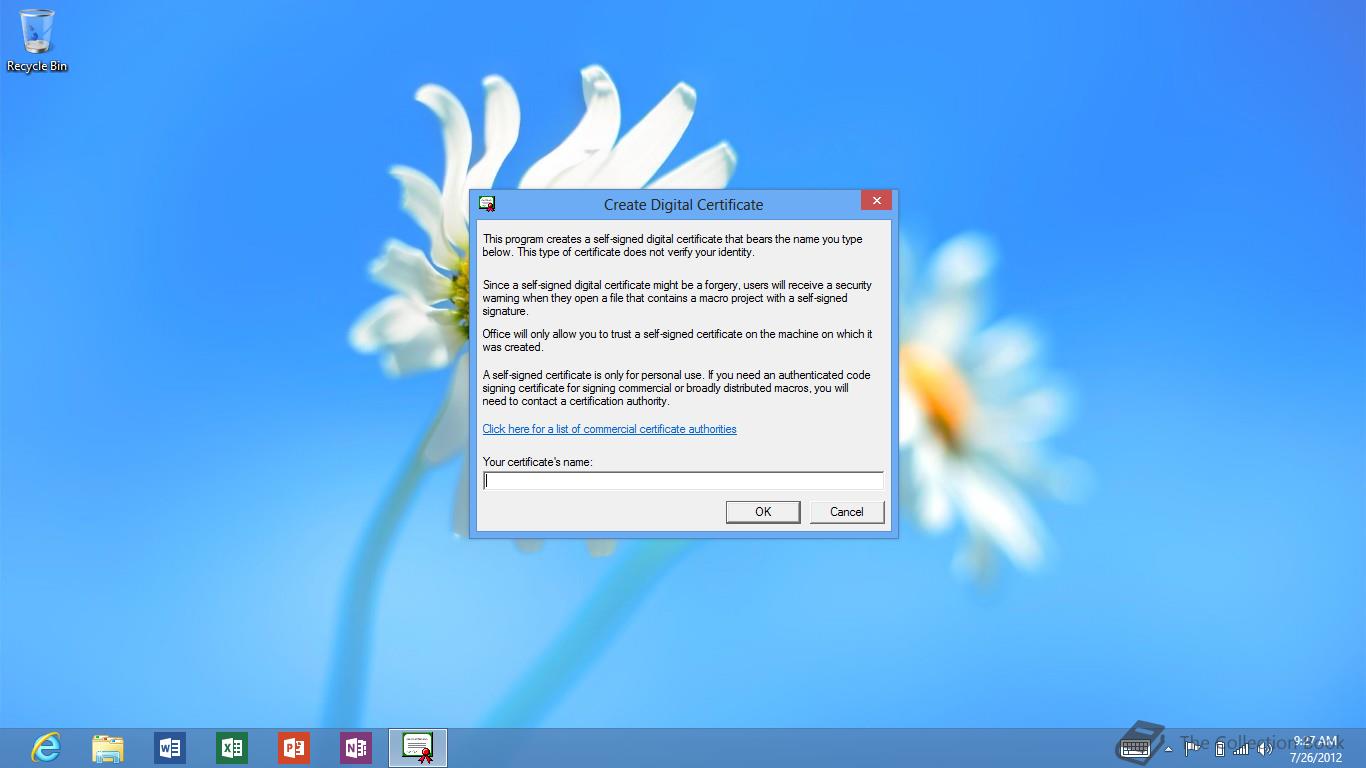This screenshot has width=1366, height=768.
Task: Open PowerPoint from the taskbar
Action: pos(294,747)
